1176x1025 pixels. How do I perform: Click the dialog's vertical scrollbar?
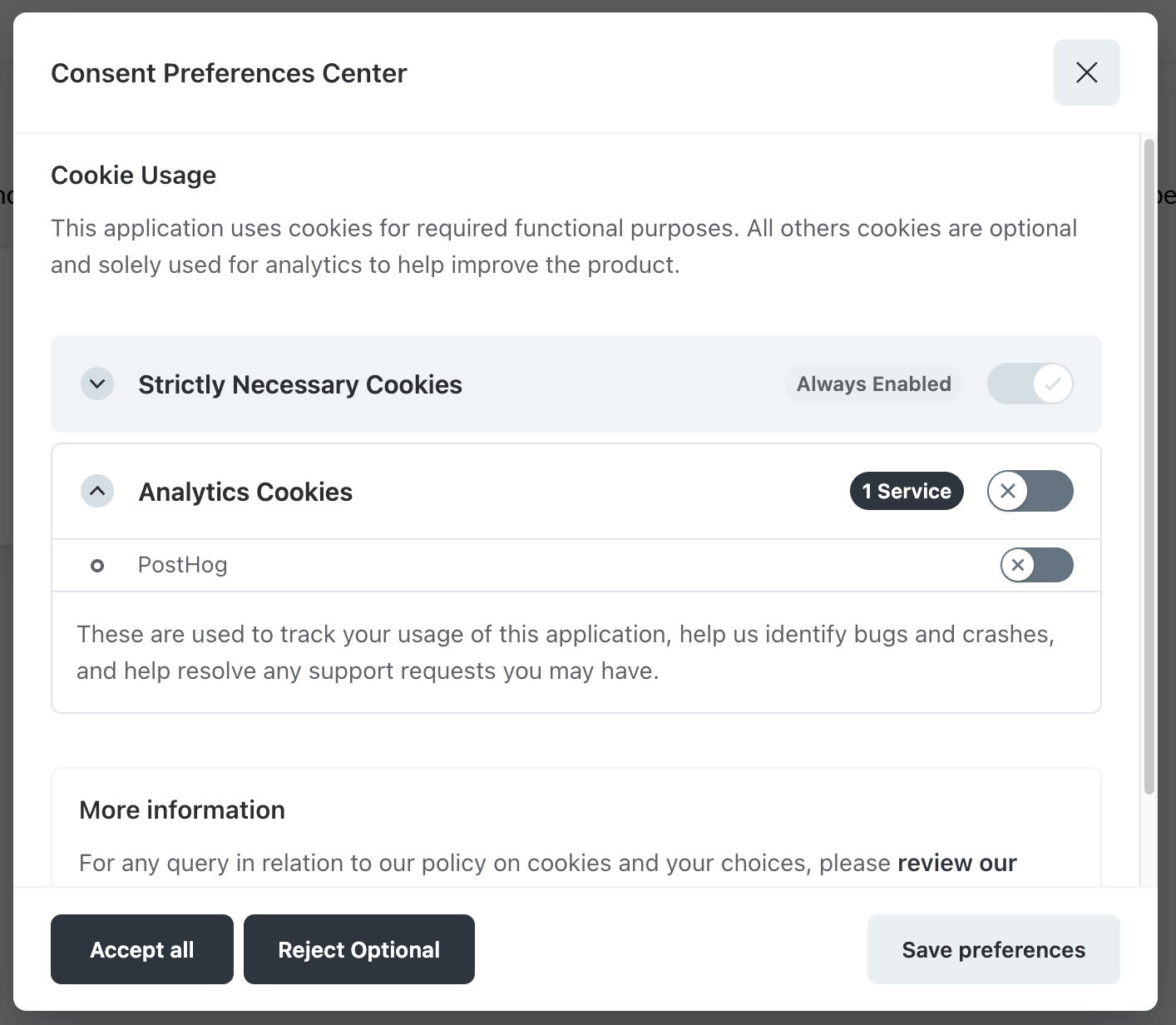pyautogui.click(x=1149, y=466)
